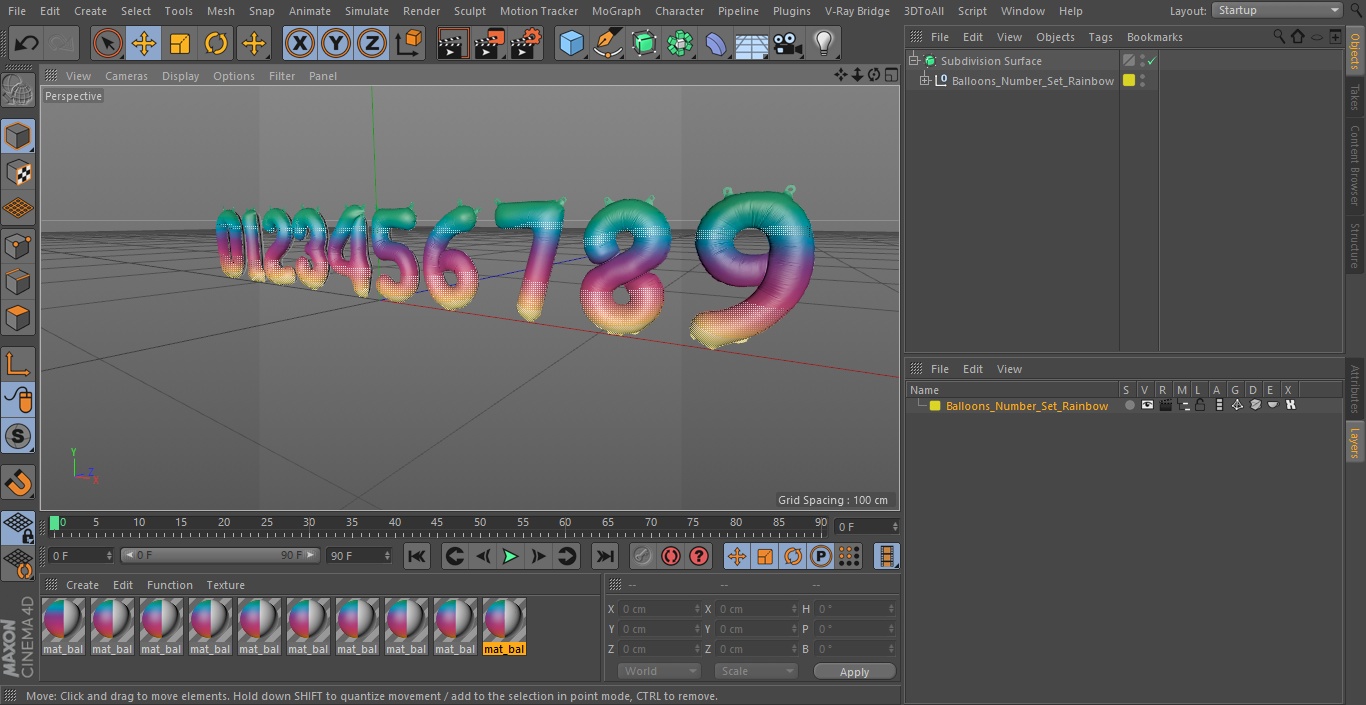Open the World coordinate dropdown
The height and width of the screenshot is (705, 1366).
point(658,671)
